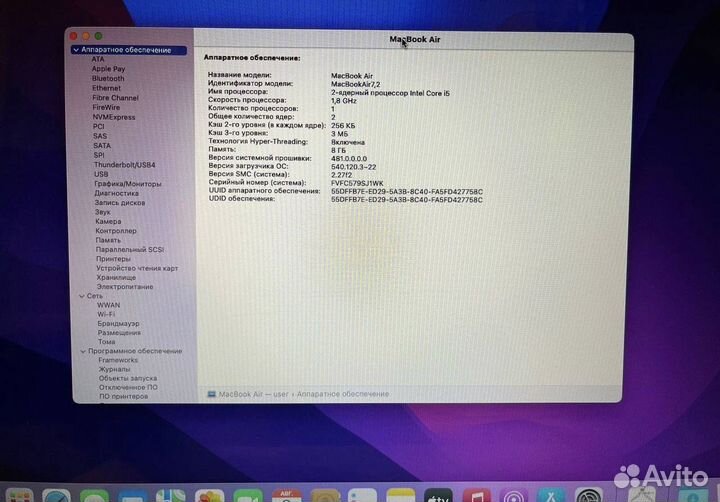Select ПО принтеров in the sidebar
Screen dimensions: 720x502
coord(124,396)
